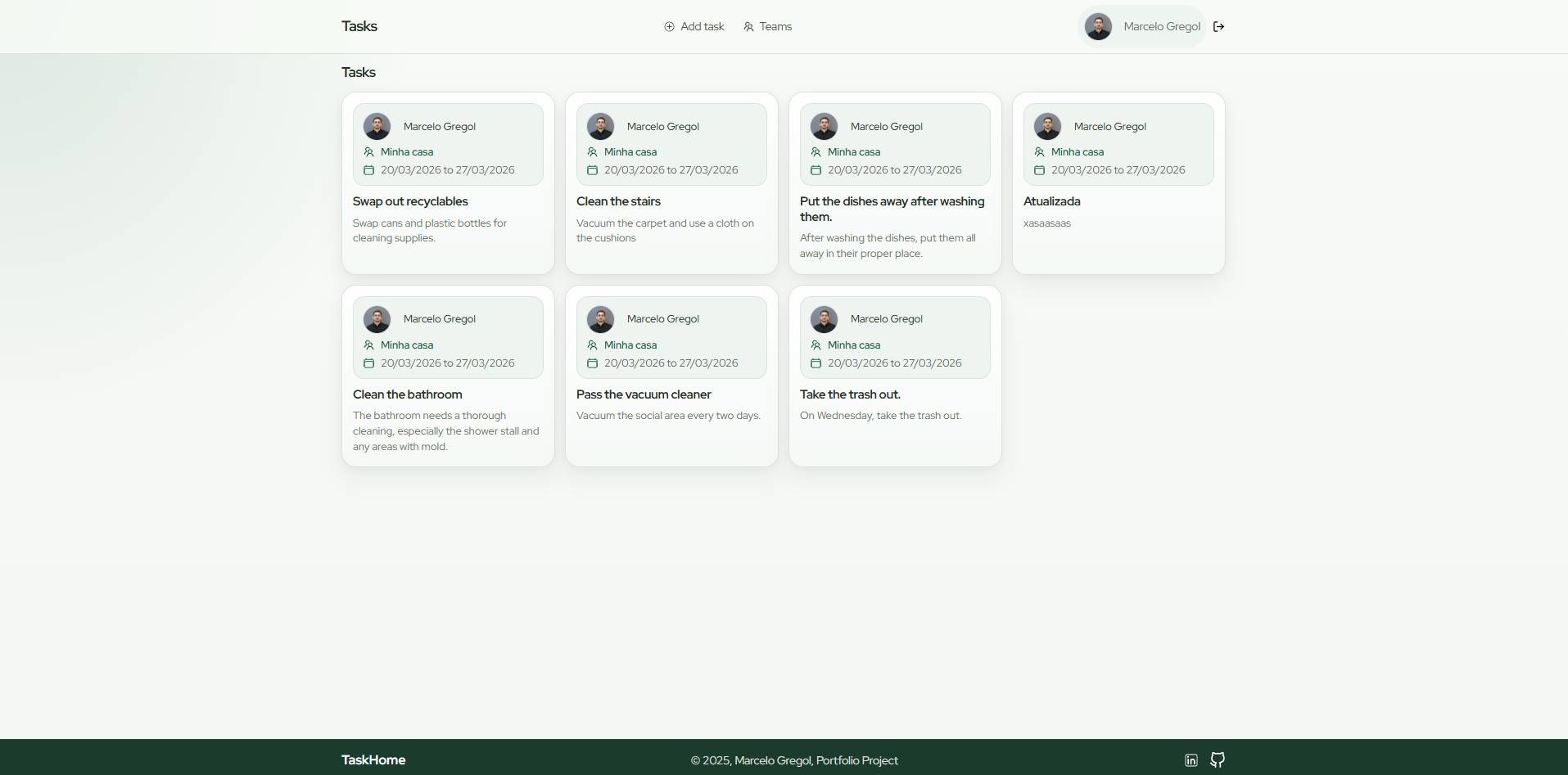This screenshot has height=775, width=1568.
Task: Click the Tasks logo in the header
Action: [359, 26]
